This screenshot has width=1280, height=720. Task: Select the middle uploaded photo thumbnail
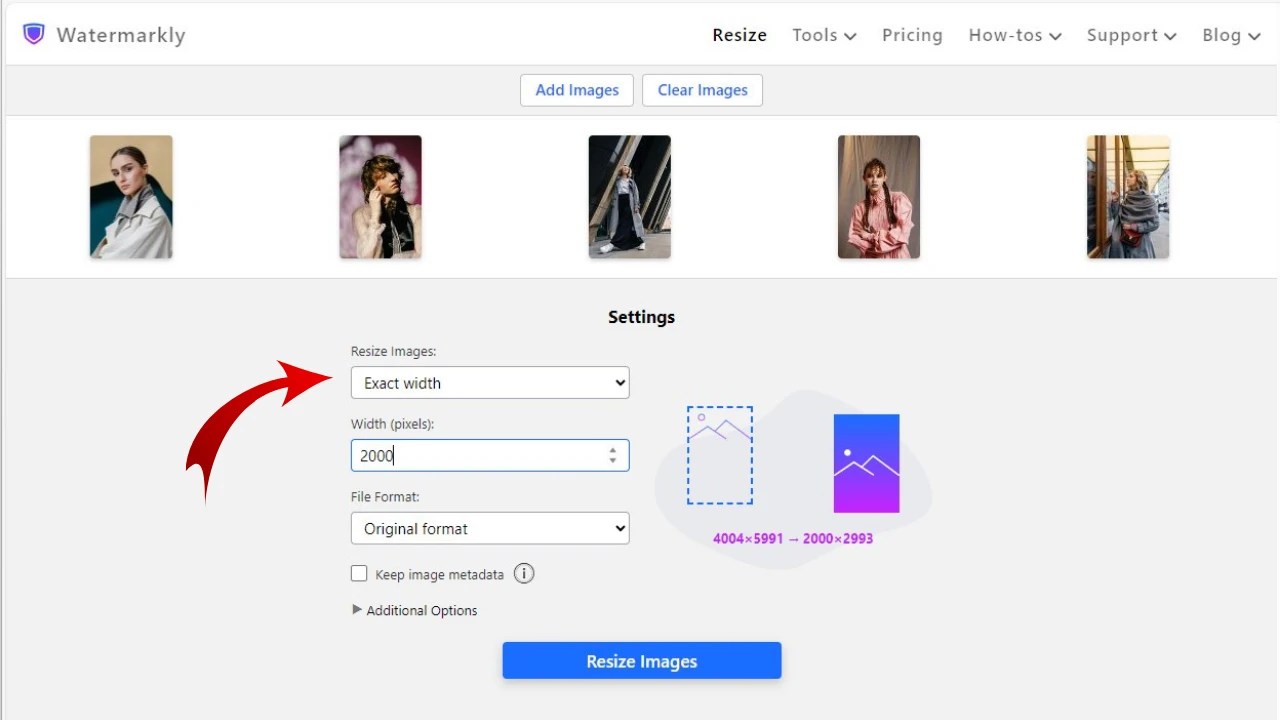coord(629,196)
